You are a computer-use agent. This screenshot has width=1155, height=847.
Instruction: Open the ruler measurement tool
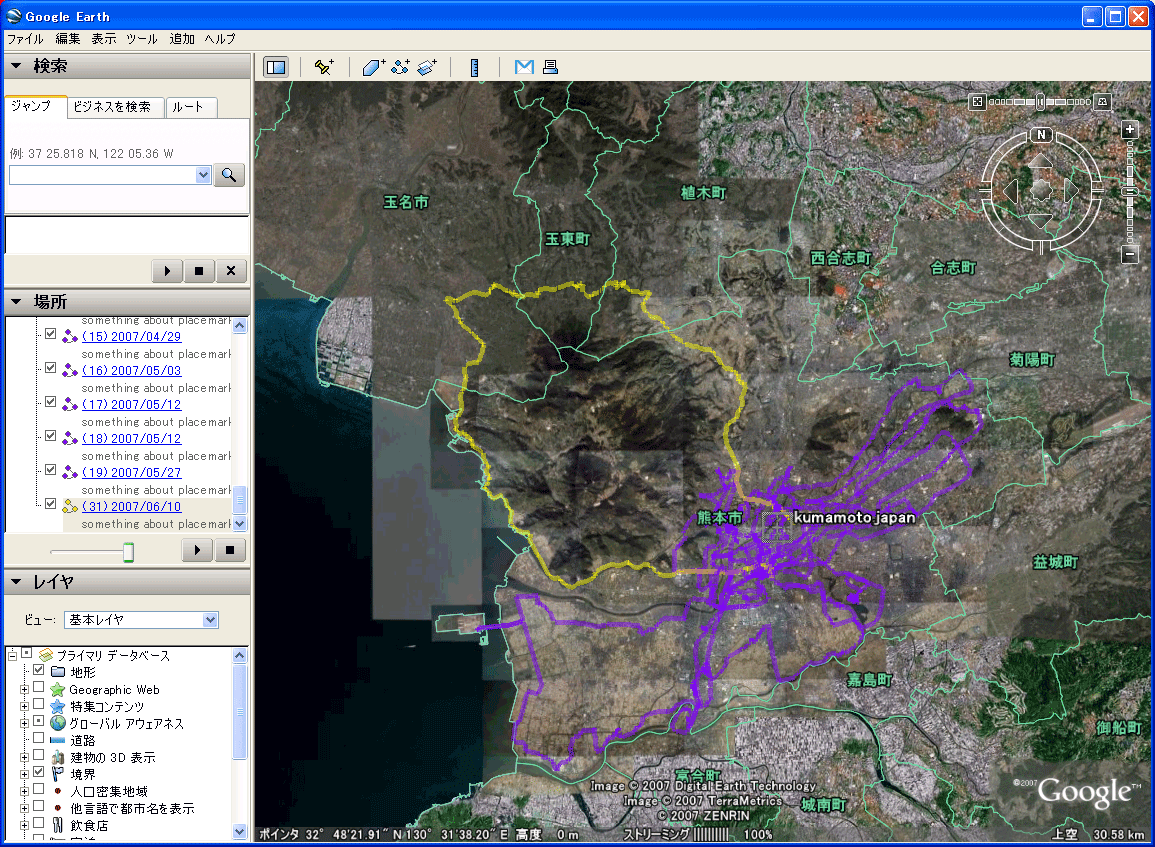pyautogui.click(x=474, y=67)
